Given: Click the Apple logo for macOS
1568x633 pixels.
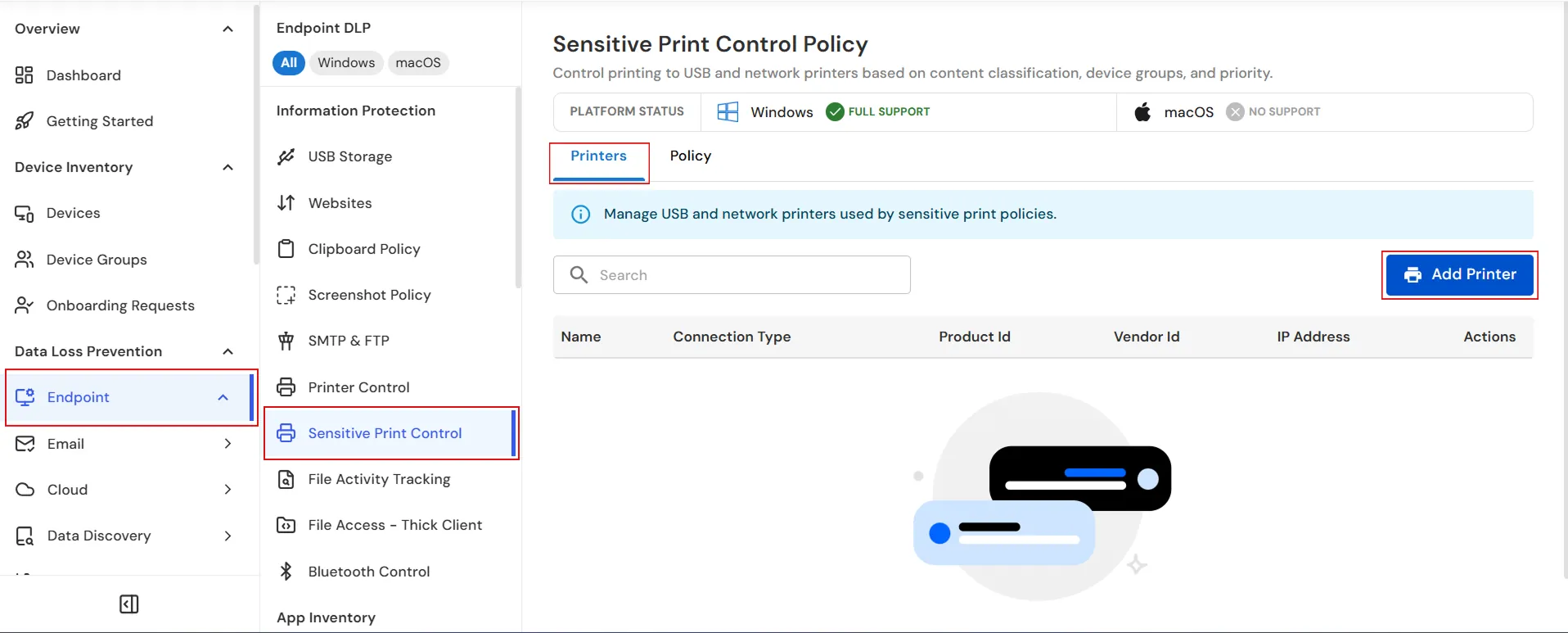Looking at the screenshot, I should pyautogui.click(x=1142, y=112).
